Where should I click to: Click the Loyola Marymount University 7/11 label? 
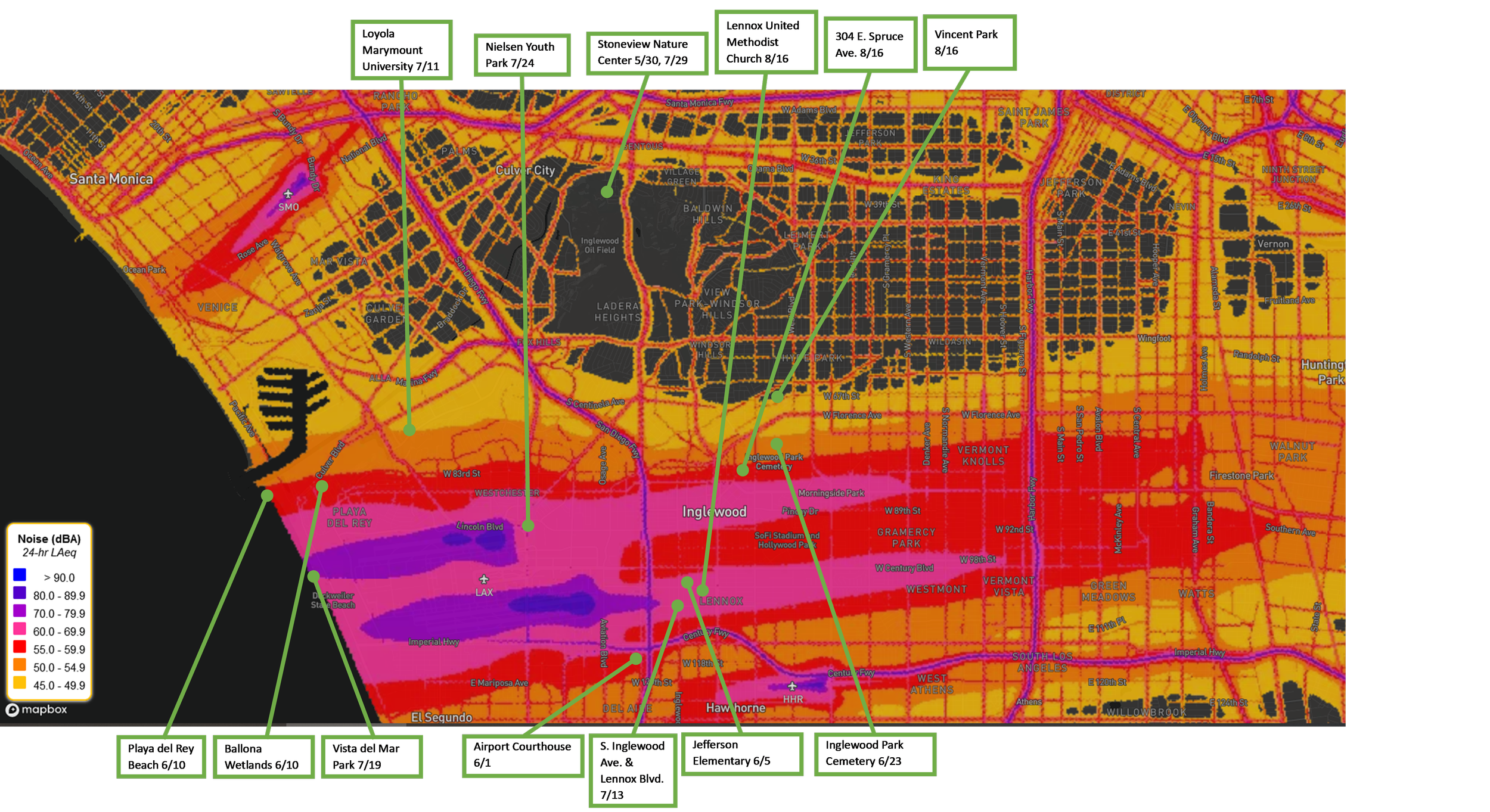401,50
